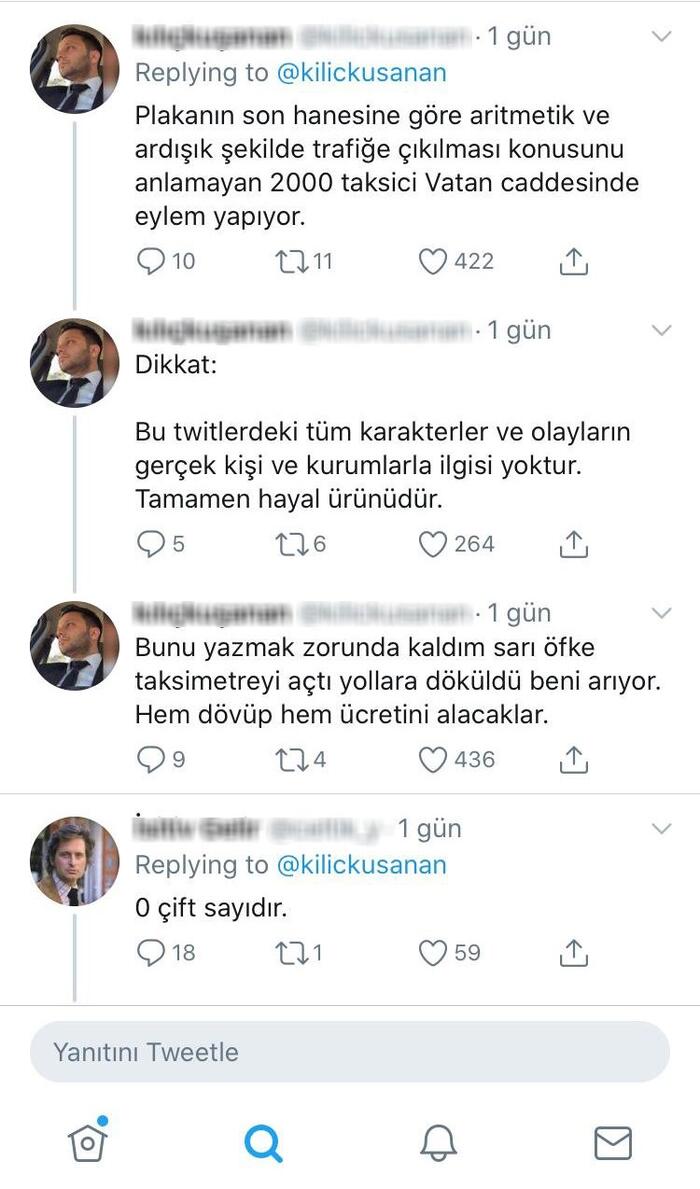
Task: Tap the 'Yanıtını Tweetle' reply field
Action: (349, 1052)
